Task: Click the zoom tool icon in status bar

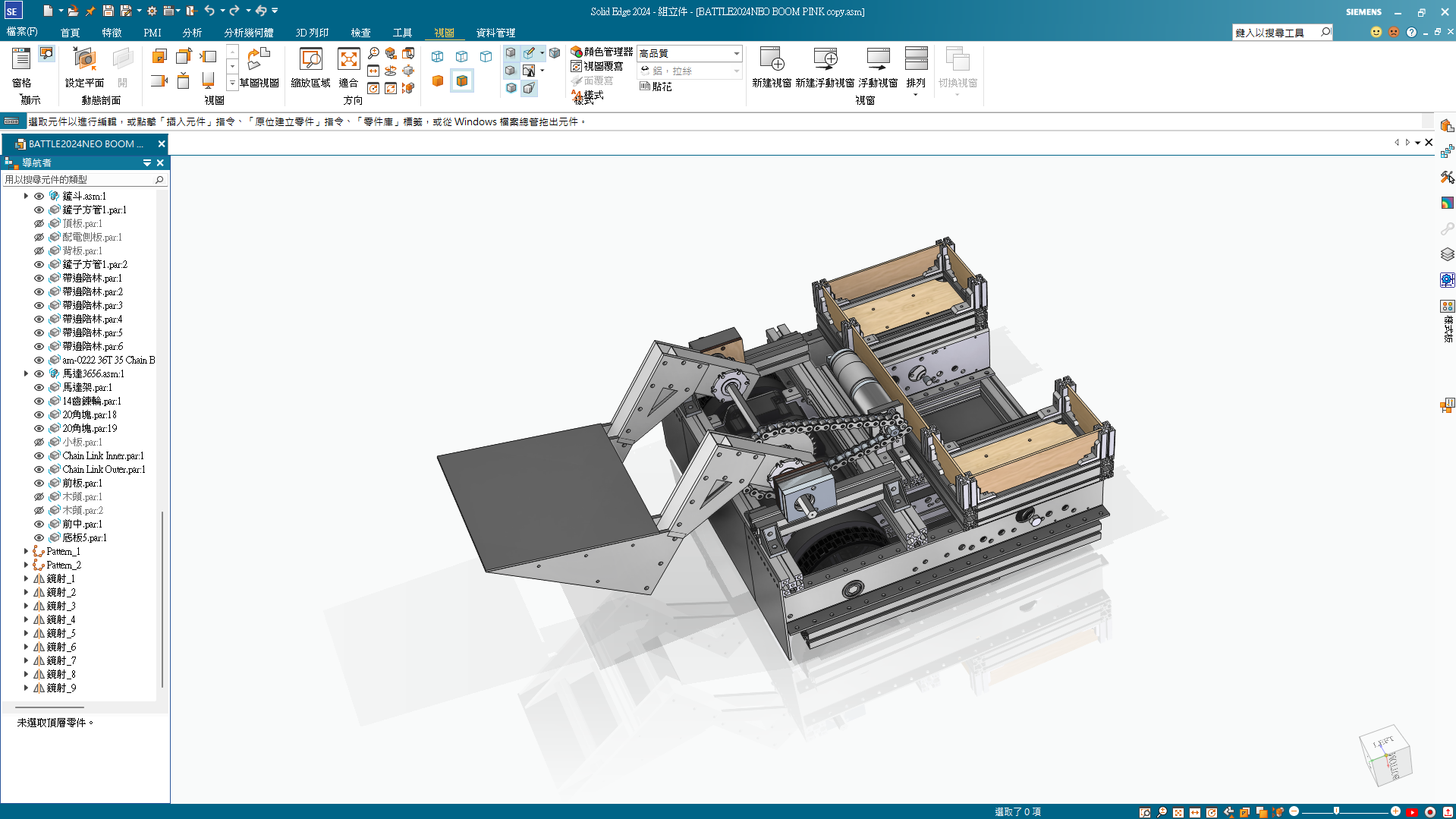Action: 1162,812
